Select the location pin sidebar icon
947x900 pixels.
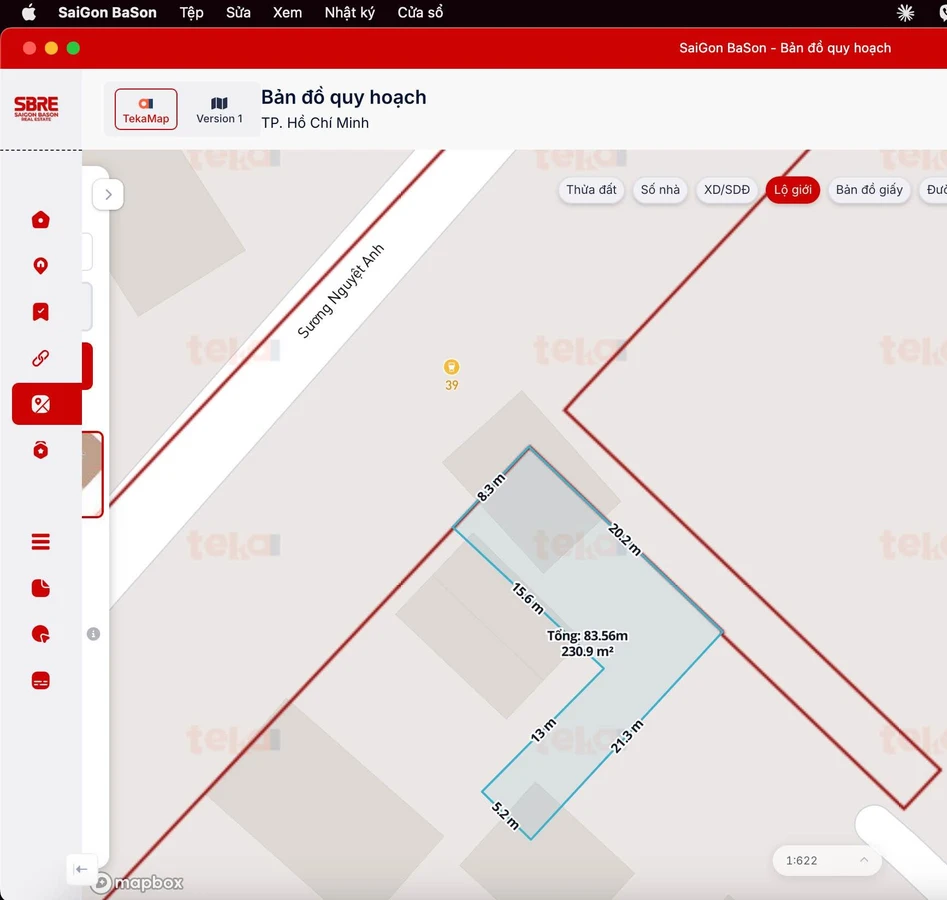(x=40, y=266)
